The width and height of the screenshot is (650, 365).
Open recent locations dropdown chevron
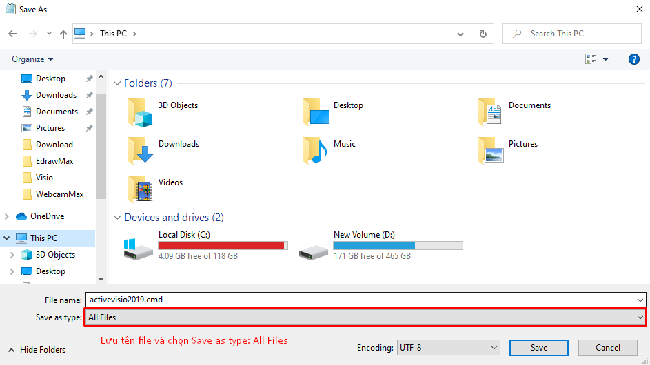[49, 34]
